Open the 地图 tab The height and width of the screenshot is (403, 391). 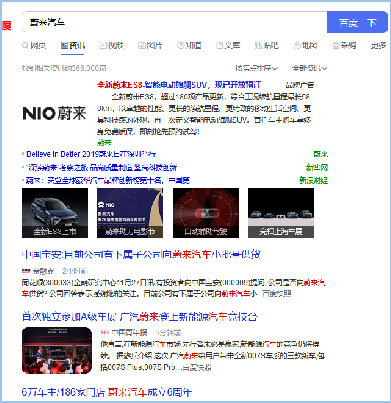click(305, 45)
